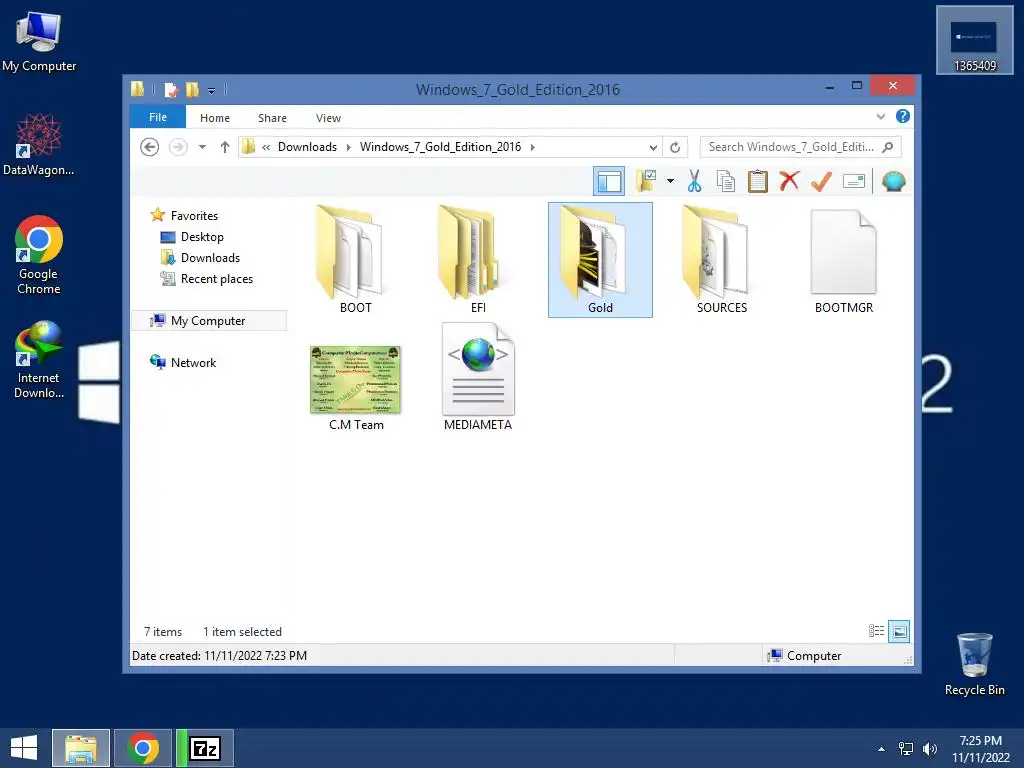Click the Paste clipboard icon
The image size is (1024, 768).
click(758, 181)
